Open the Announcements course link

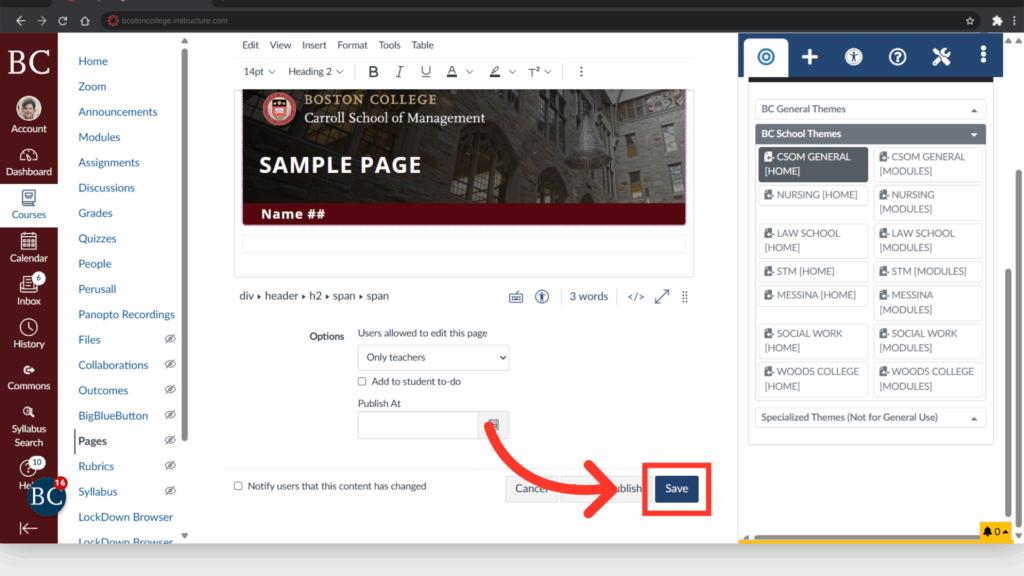(118, 112)
